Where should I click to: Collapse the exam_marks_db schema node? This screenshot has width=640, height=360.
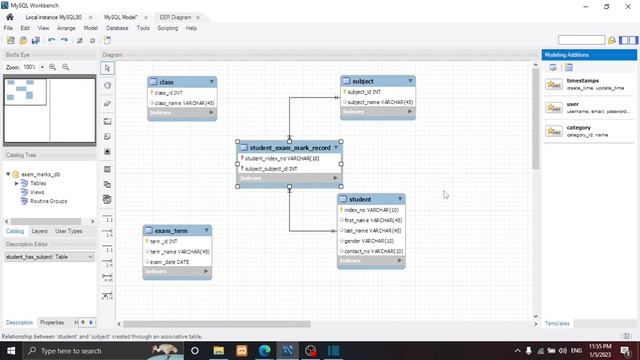pos(8,174)
